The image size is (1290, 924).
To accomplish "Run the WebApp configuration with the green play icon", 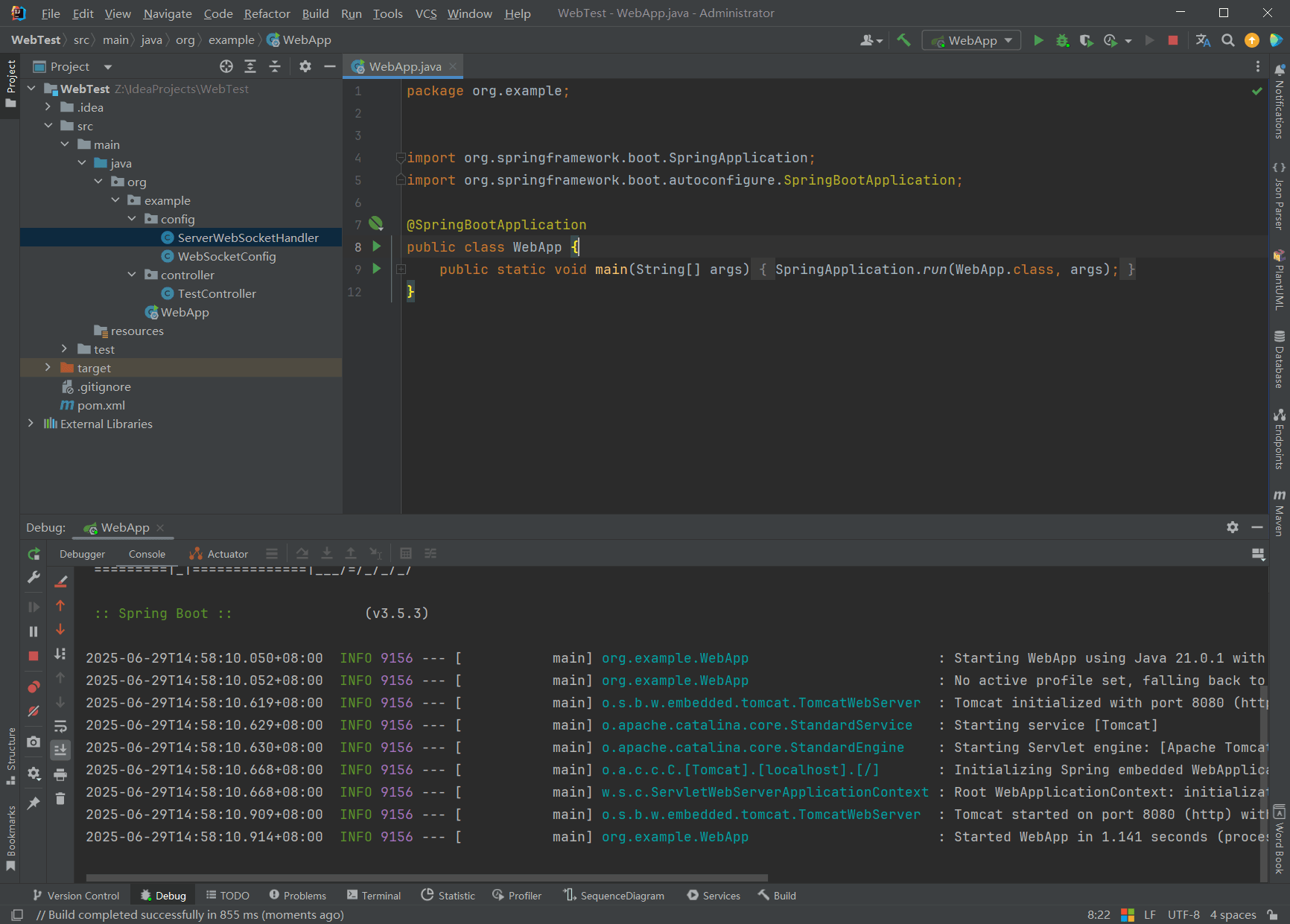I will coord(1038,40).
